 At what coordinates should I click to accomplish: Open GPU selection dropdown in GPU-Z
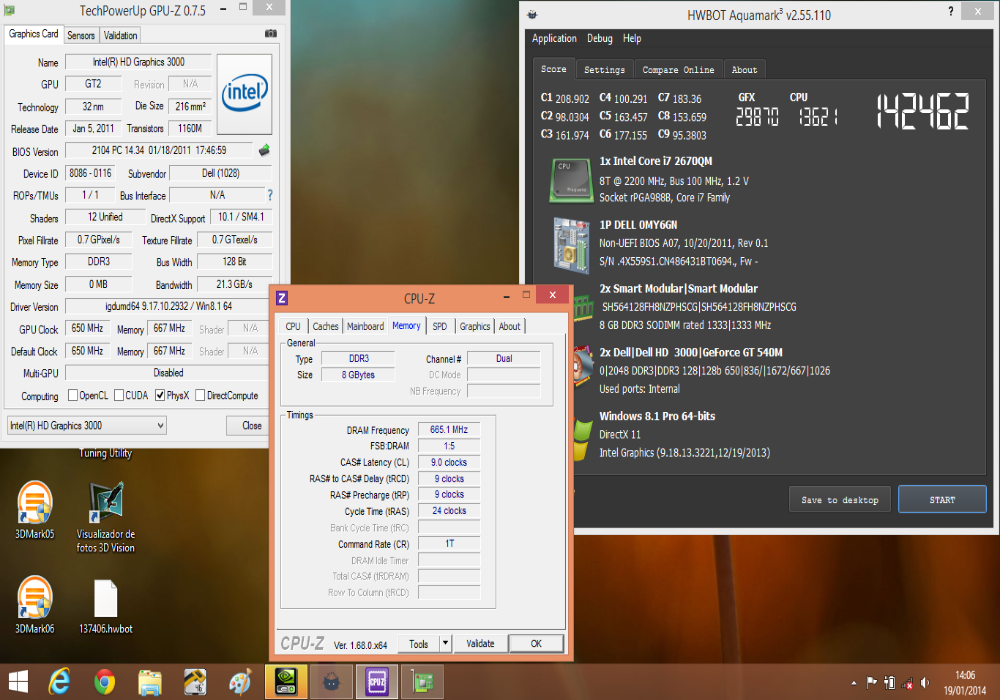coord(87,425)
